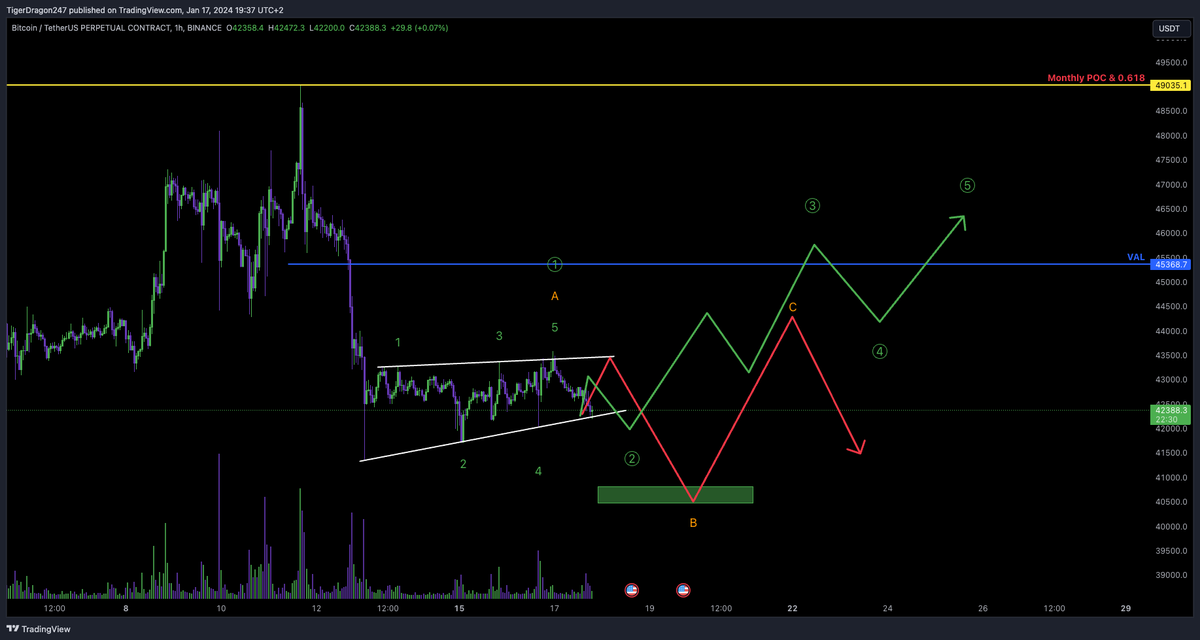The height and width of the screenshot is (640, 1200).
Task: Click the date label 17 on time axis
Action: click(x=555, y=608)
